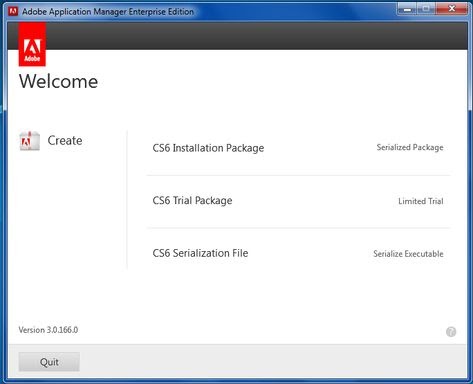
Task: Click the Create package box icon
Action: 30,141
